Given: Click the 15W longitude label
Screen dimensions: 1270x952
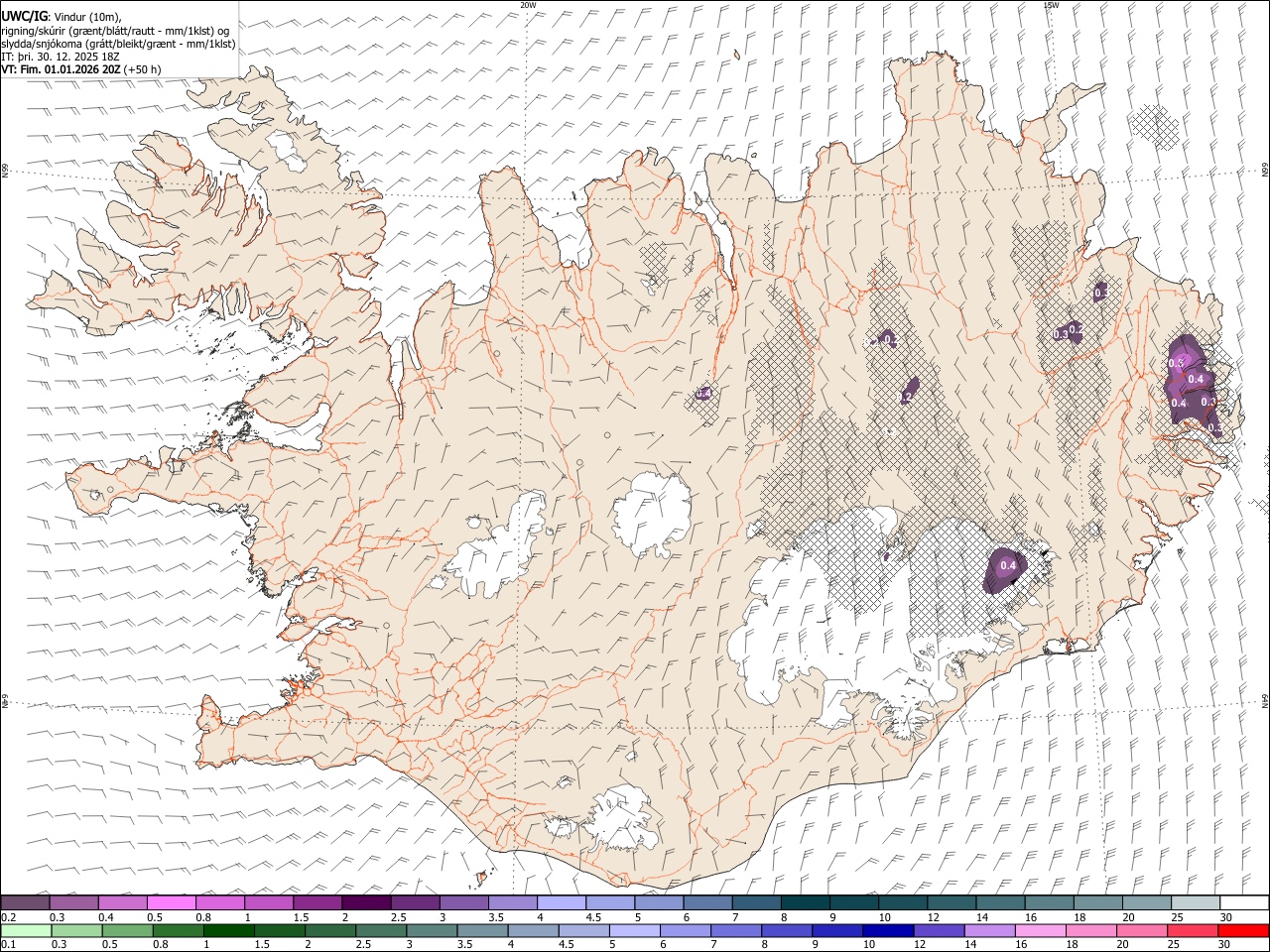Looking at the screenshot, I should point(1050,5).
